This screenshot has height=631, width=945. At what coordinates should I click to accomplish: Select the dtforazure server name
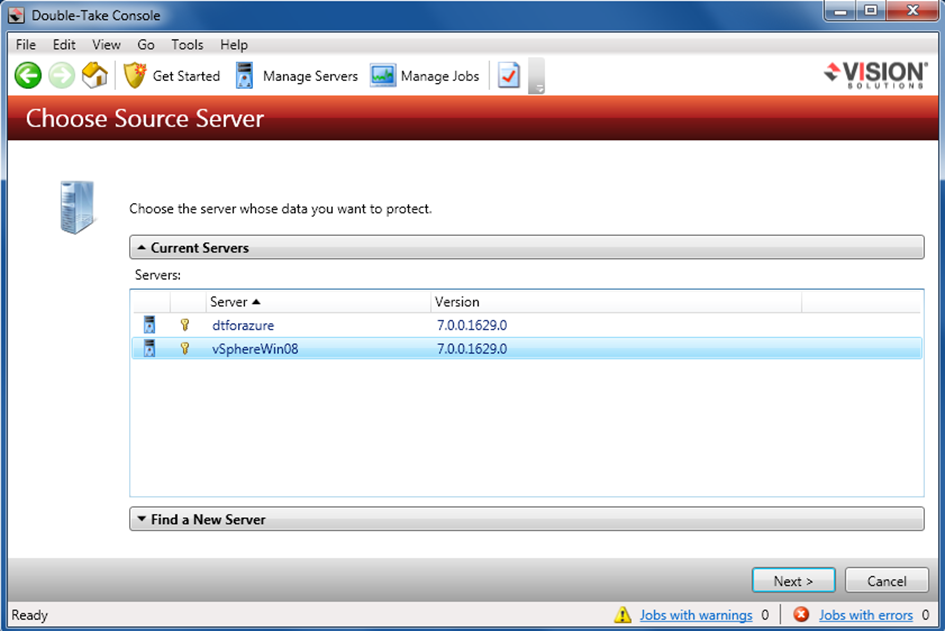pos(243,325)
